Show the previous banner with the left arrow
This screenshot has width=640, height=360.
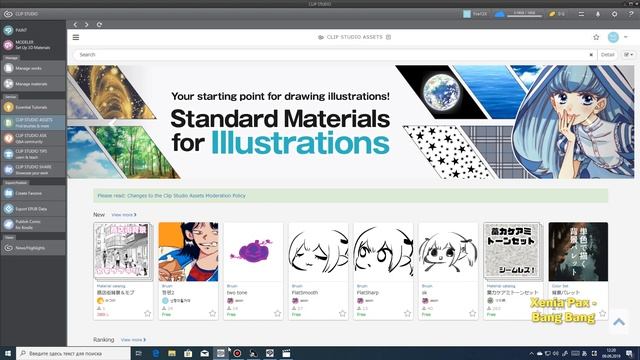(112, 122)
